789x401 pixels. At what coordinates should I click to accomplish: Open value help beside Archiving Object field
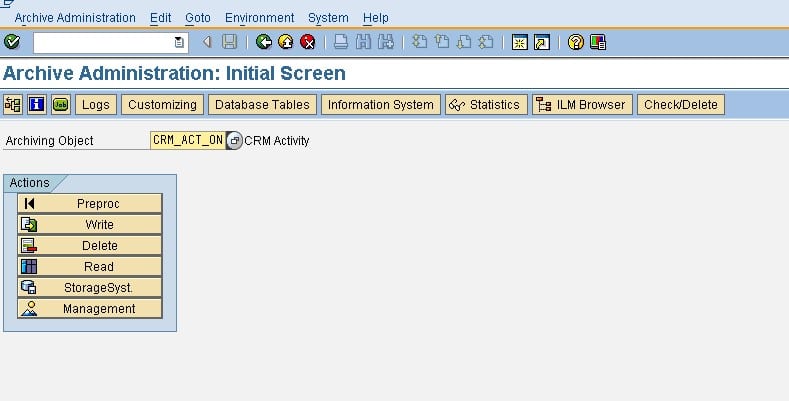234,141
